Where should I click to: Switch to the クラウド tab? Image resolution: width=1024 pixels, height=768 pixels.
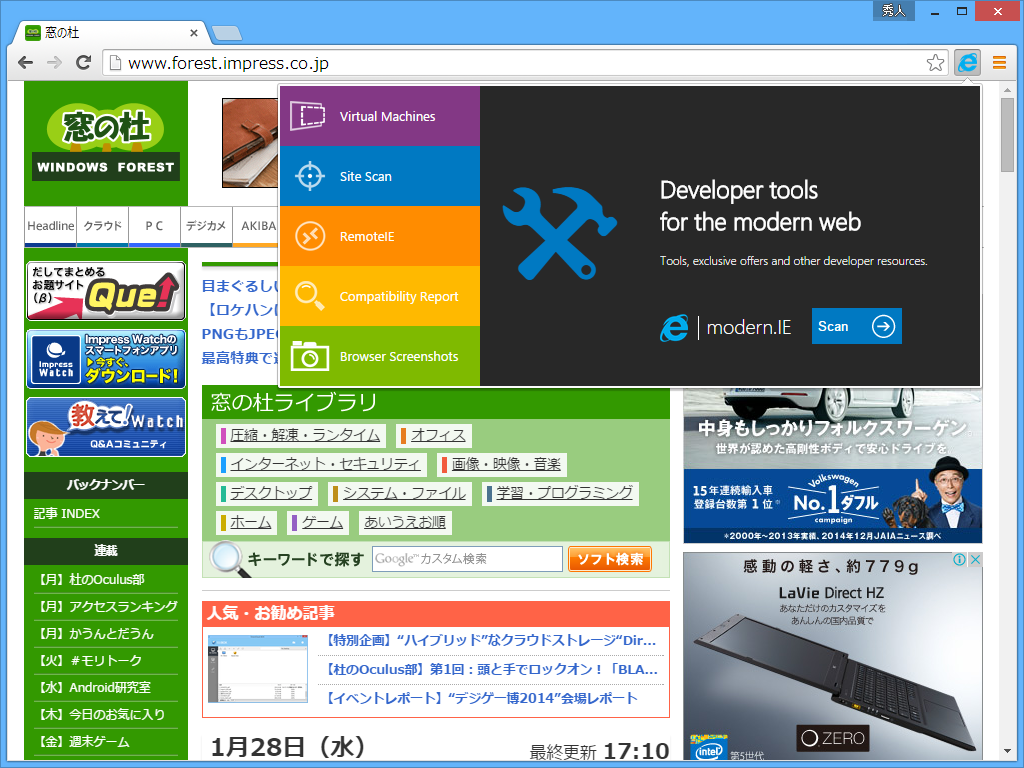(102, 227)
